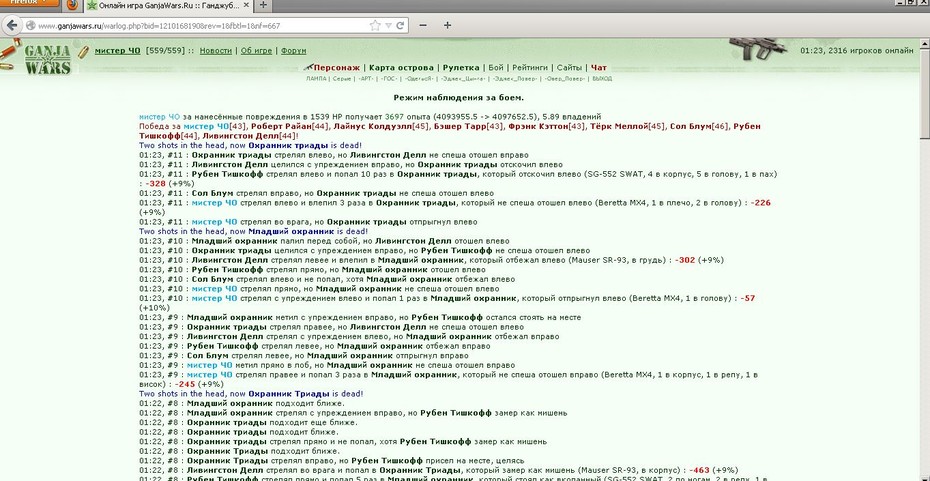
Task: Click the -АРТ- submenu link
Action: coord(366,78)
